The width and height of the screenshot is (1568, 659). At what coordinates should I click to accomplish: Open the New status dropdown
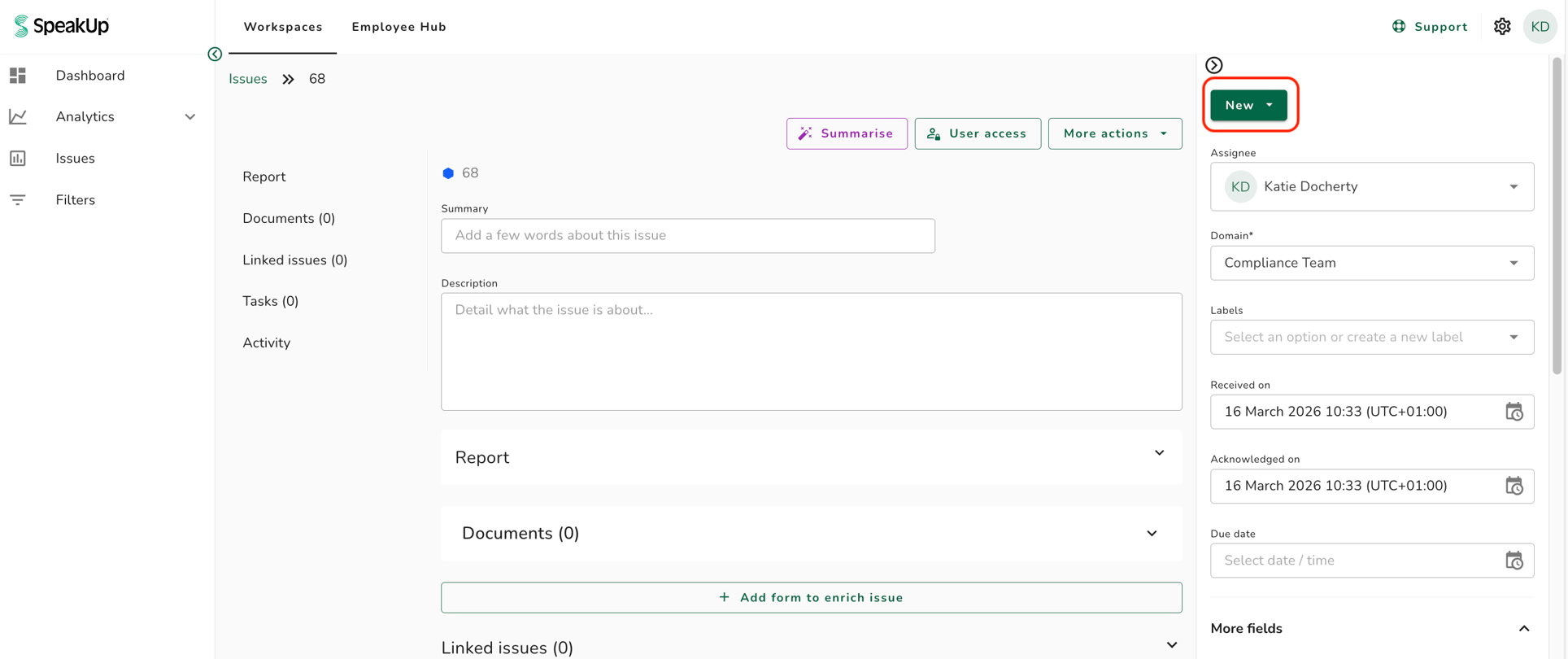point(1248,105)
